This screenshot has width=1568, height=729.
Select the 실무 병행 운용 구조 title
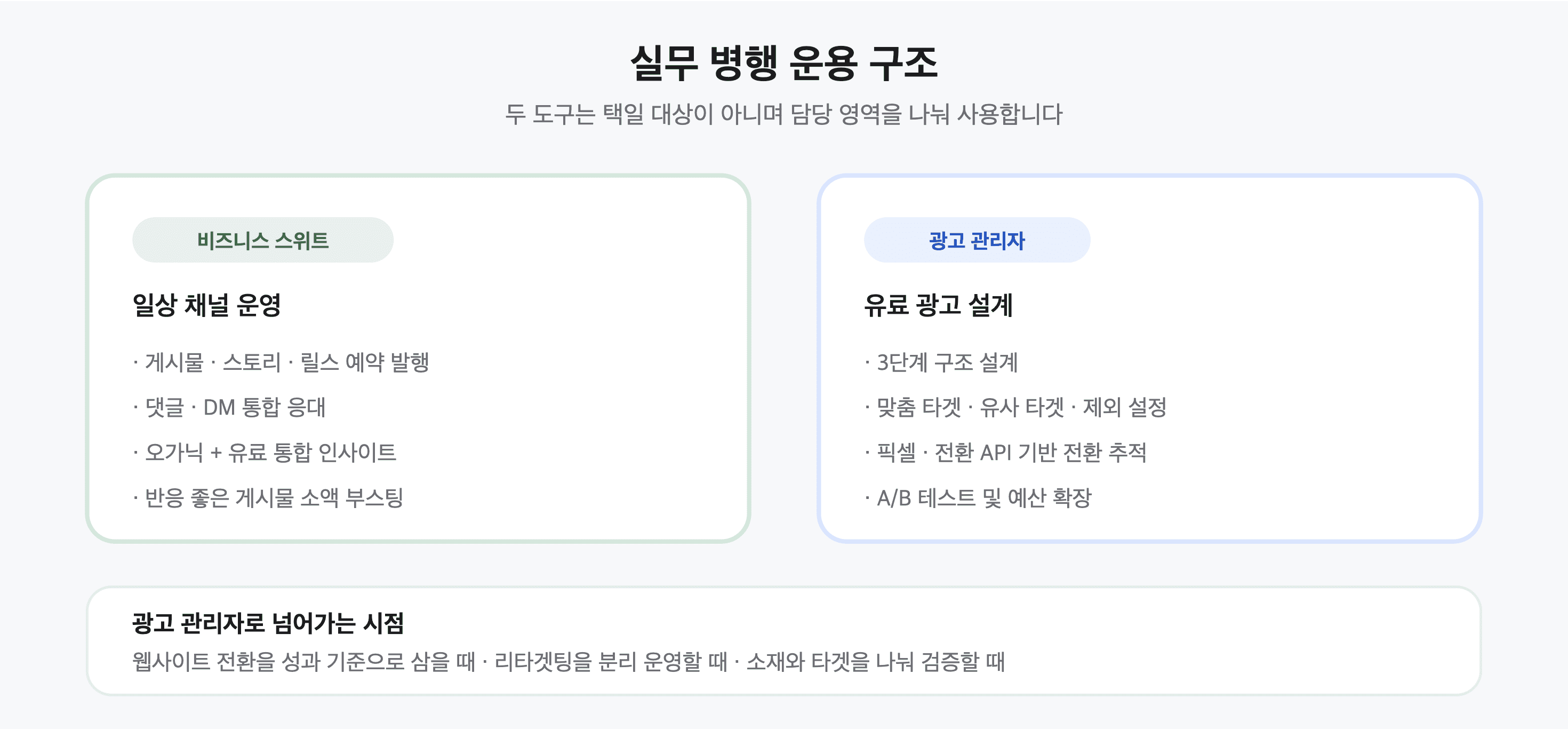point(784,63)
